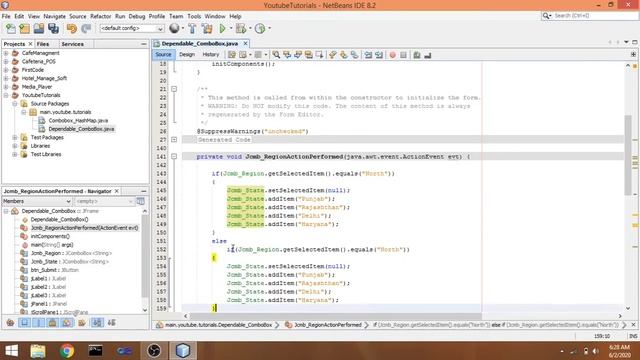Switch to the History view tab
640x360 pixels.
pyautogui.click(x=211, y=54)
